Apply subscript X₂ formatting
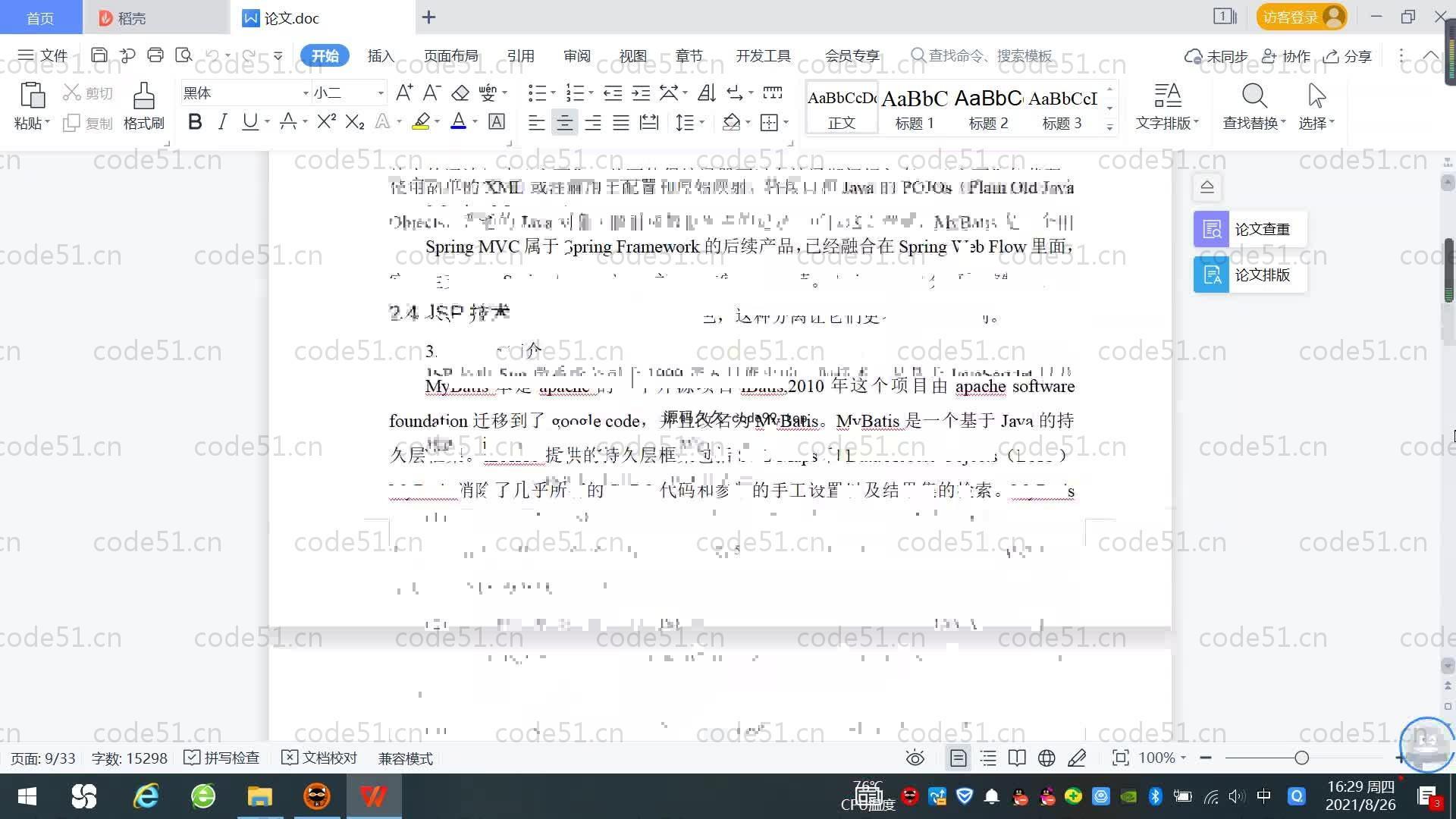Viewport: 1456px width, 819px height. pyautogui.click(x=355, y=121)
